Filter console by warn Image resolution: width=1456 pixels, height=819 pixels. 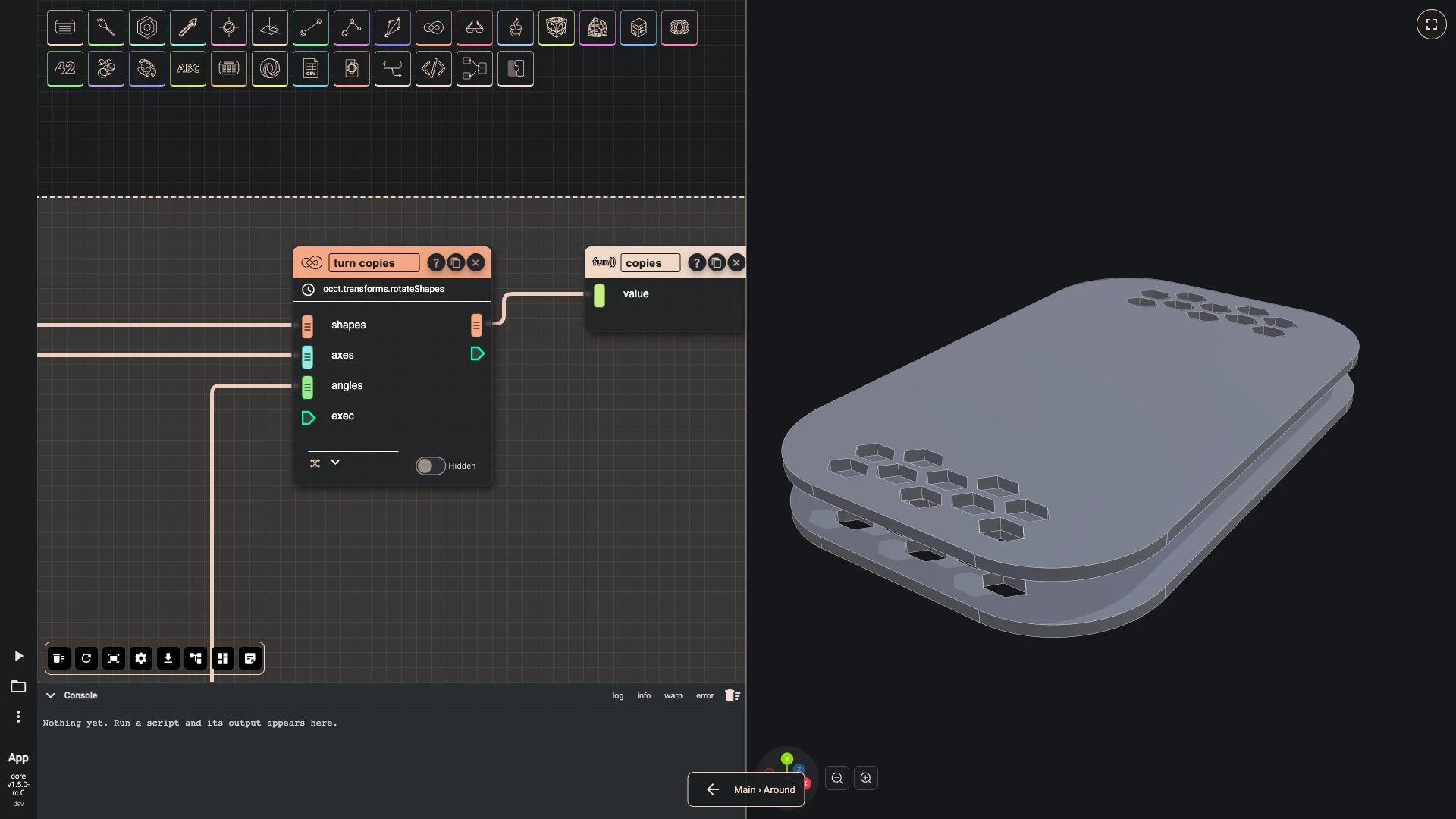pyautogui.click(x=673, y=695)
